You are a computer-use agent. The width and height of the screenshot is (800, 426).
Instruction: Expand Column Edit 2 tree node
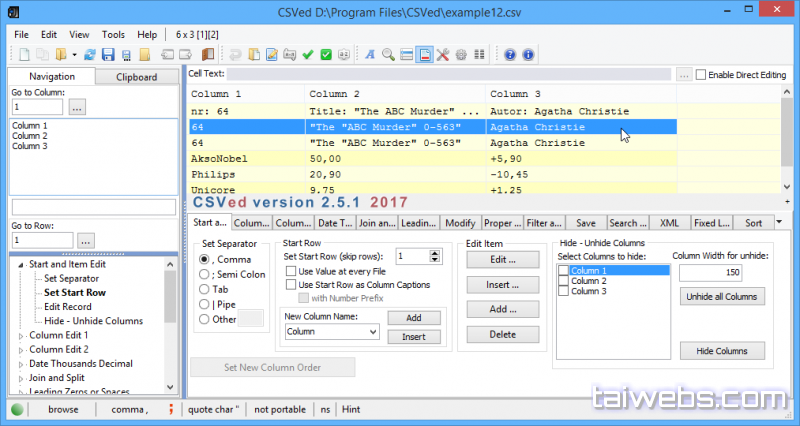[21, 350]
